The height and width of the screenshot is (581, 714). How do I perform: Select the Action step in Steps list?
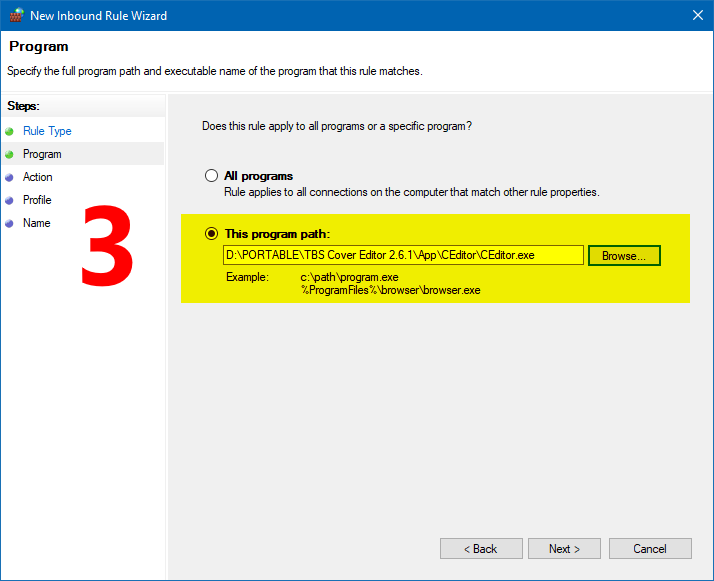point(38,177)
